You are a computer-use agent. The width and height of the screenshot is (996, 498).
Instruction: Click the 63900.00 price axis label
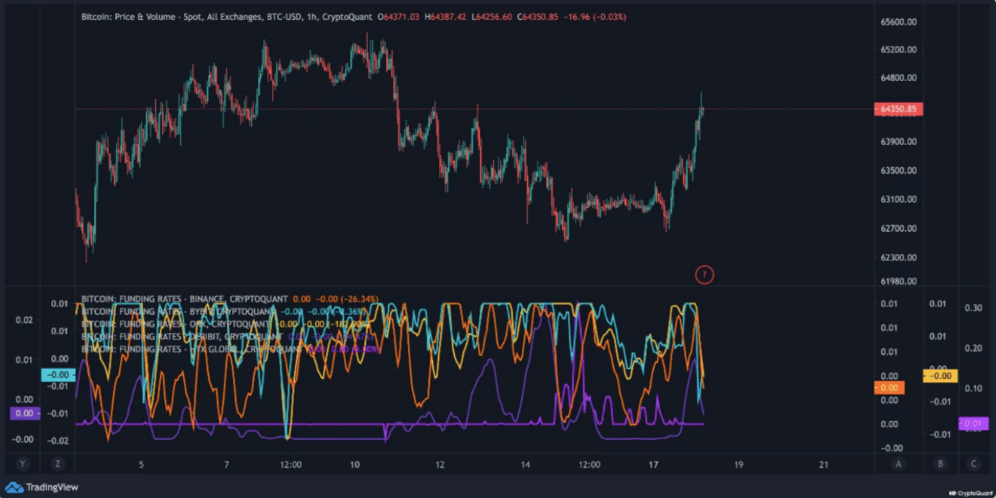click(x=898, y=141)
